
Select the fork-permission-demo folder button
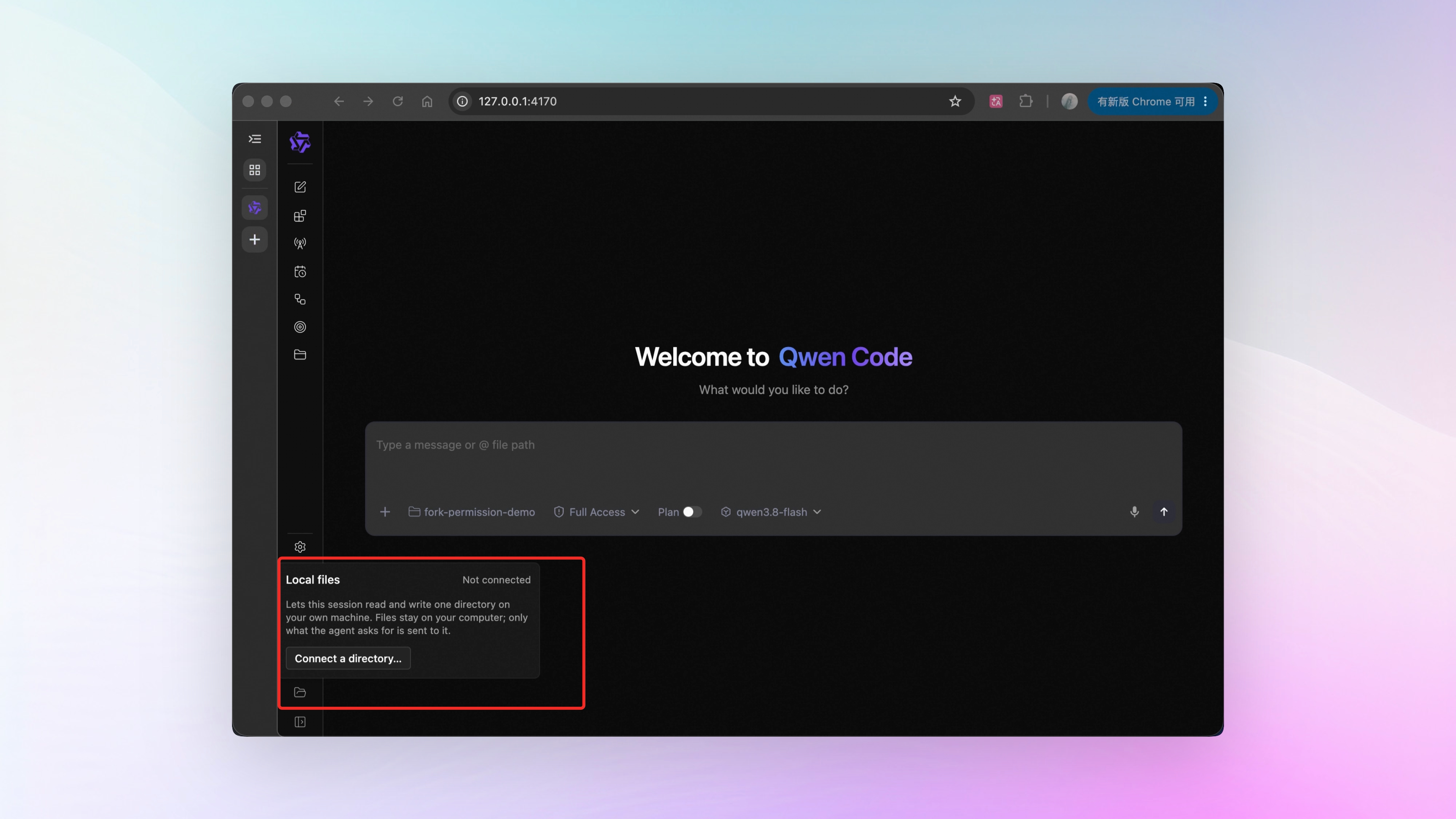[x=472, y=512]
